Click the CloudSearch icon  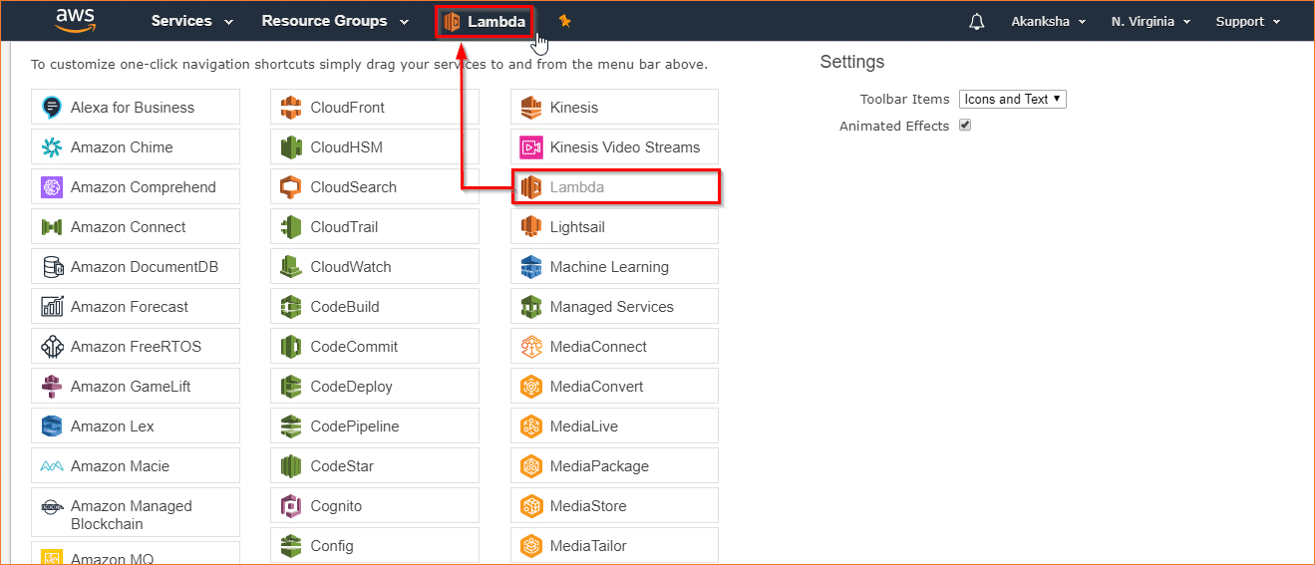pyautogui.click(x=291, y=187)
